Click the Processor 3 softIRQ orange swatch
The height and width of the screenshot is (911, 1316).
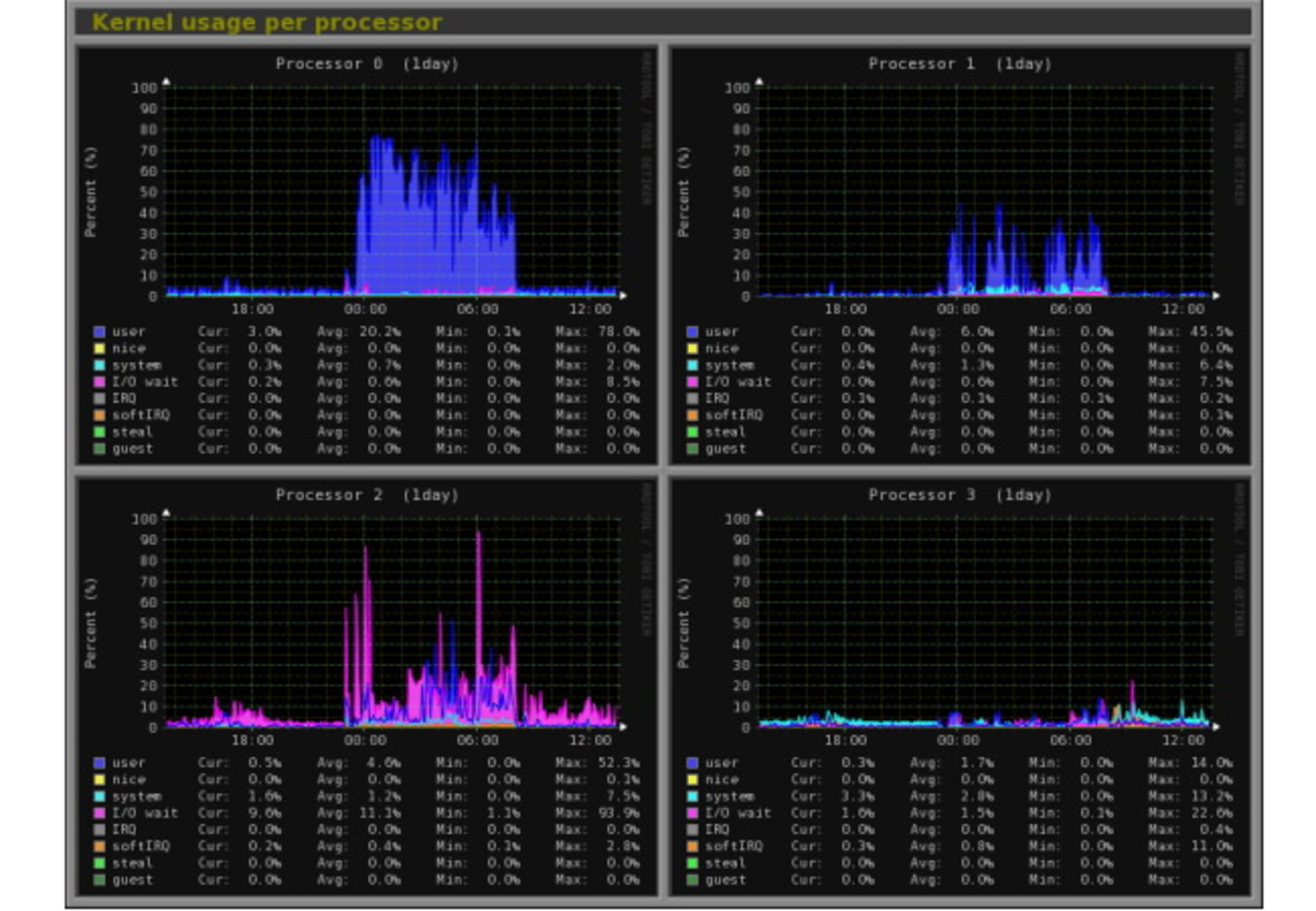692,847
